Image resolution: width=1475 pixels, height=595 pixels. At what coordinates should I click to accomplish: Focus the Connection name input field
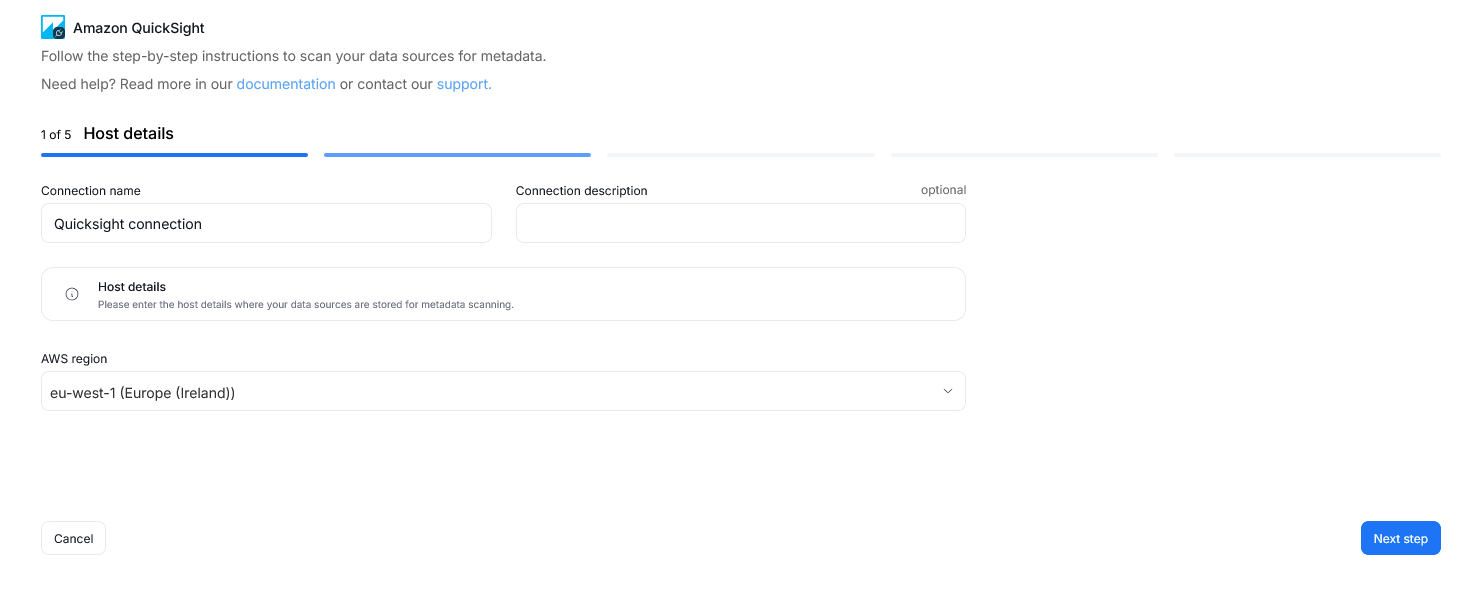[x=266, y=223]
